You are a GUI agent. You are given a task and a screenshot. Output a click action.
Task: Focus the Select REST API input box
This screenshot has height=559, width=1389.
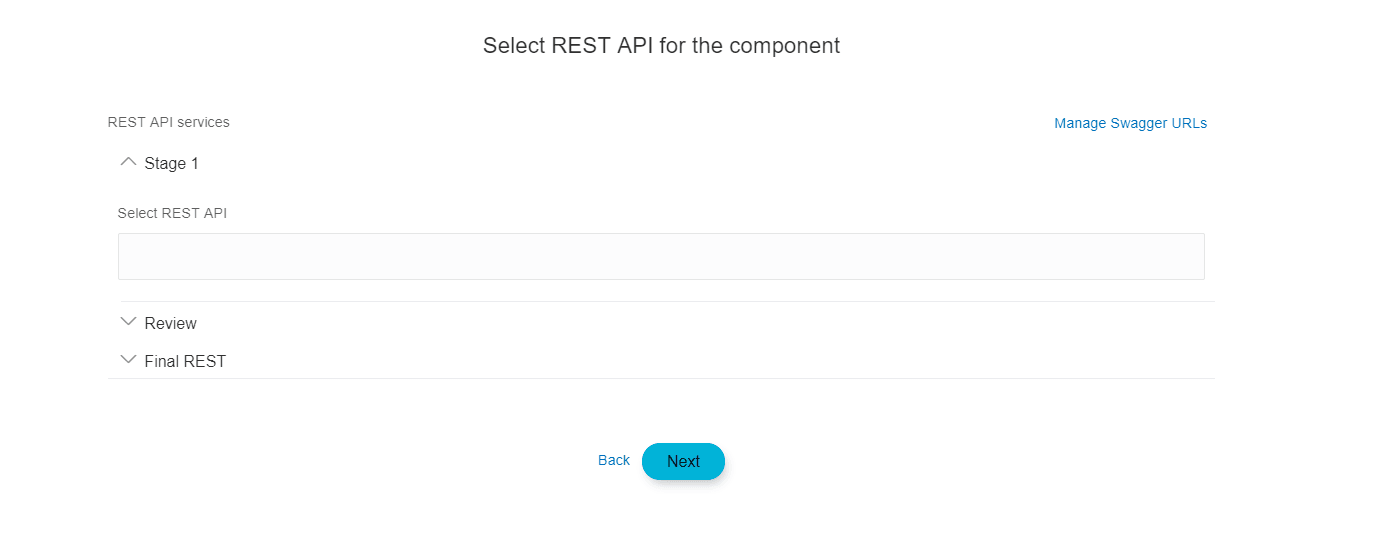point(660,256)
